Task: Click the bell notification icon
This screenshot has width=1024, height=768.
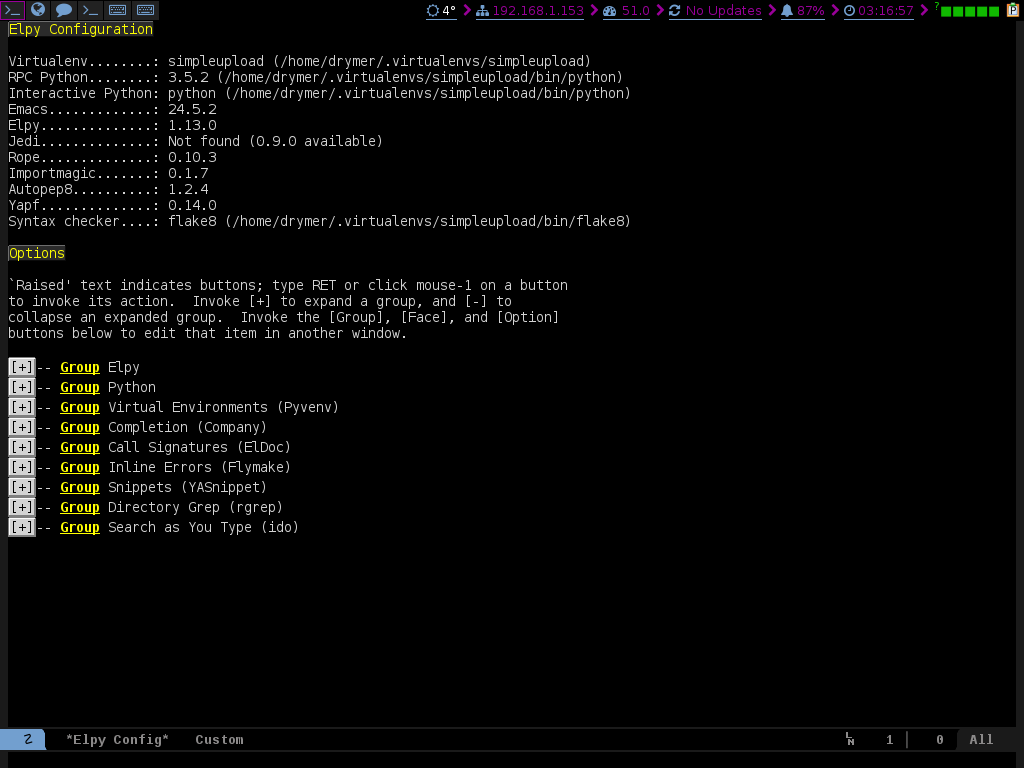Action: [787, 10]
